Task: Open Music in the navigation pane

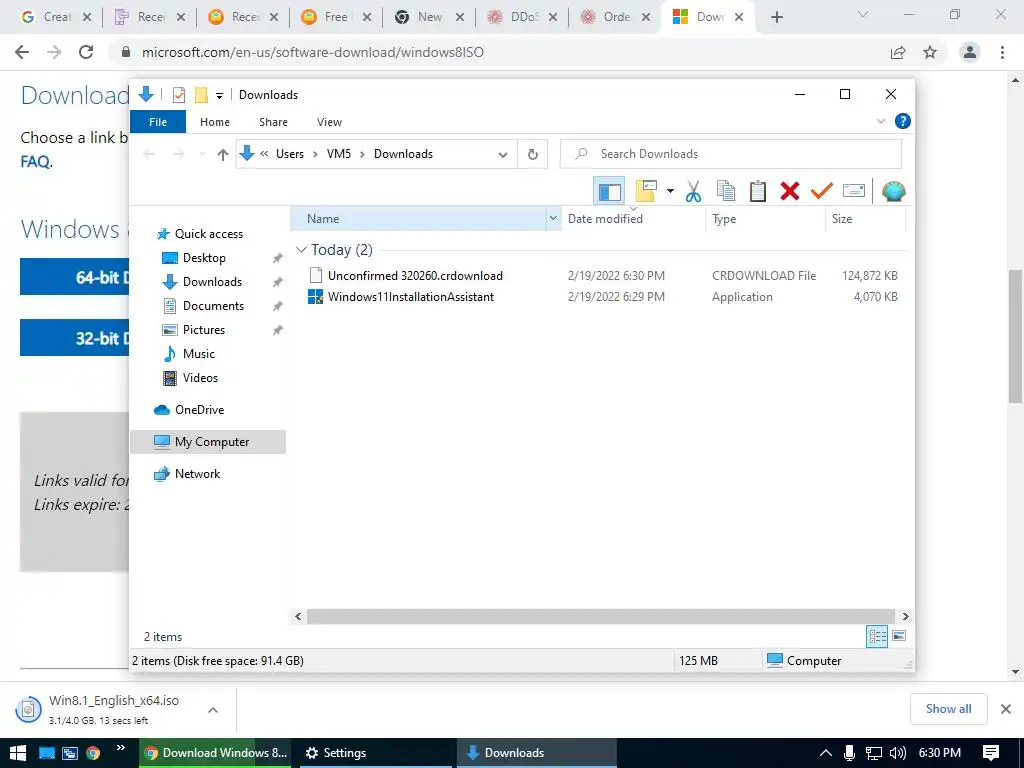Action: [x=199, y=354]
